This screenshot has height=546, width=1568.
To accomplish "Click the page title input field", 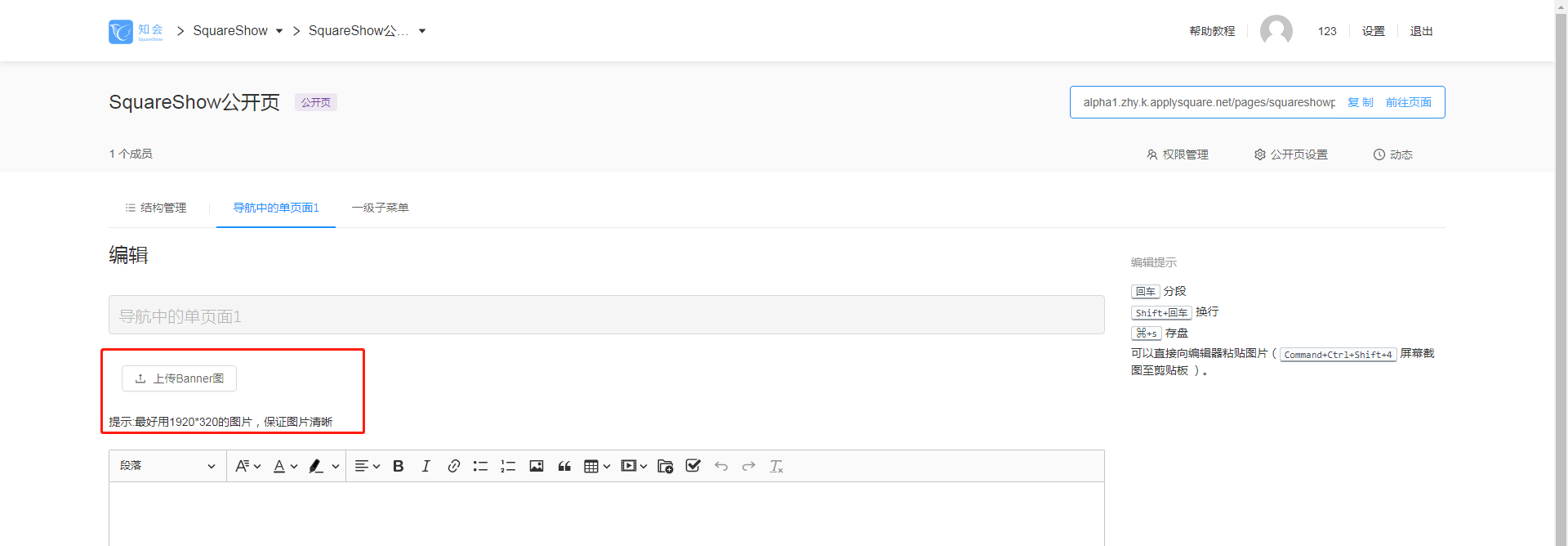I will coord(606,315).
